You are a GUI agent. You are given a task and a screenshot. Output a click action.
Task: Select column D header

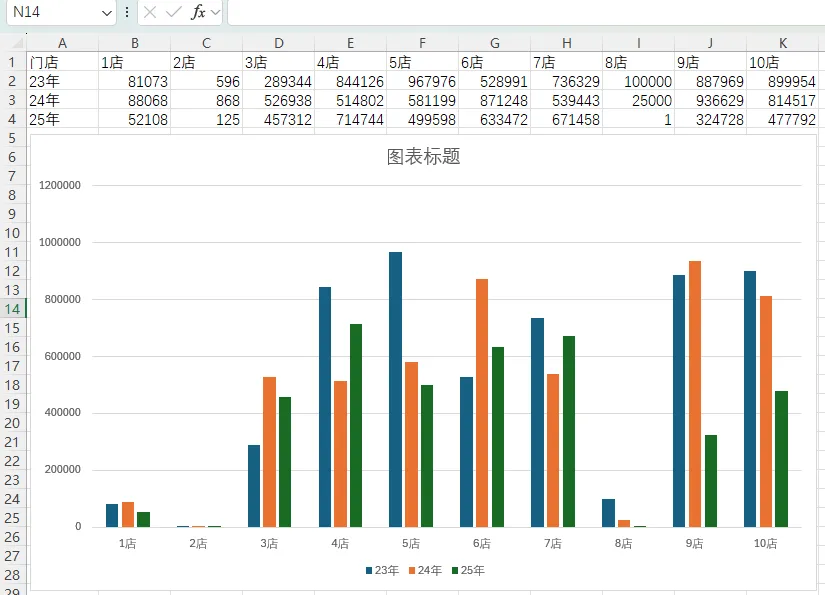click(278, 43)
